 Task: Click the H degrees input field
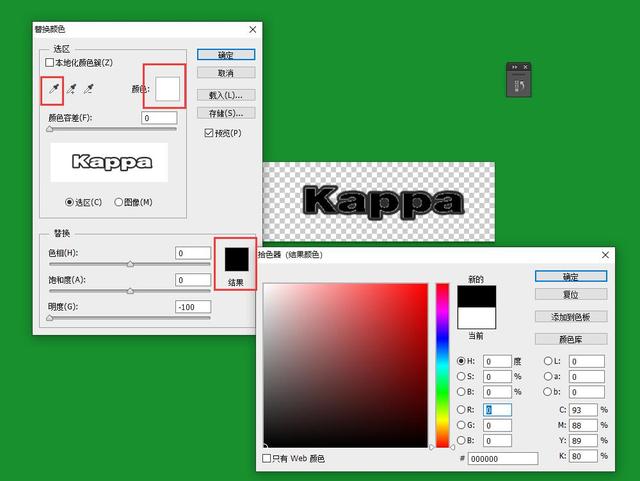(497, 361)
